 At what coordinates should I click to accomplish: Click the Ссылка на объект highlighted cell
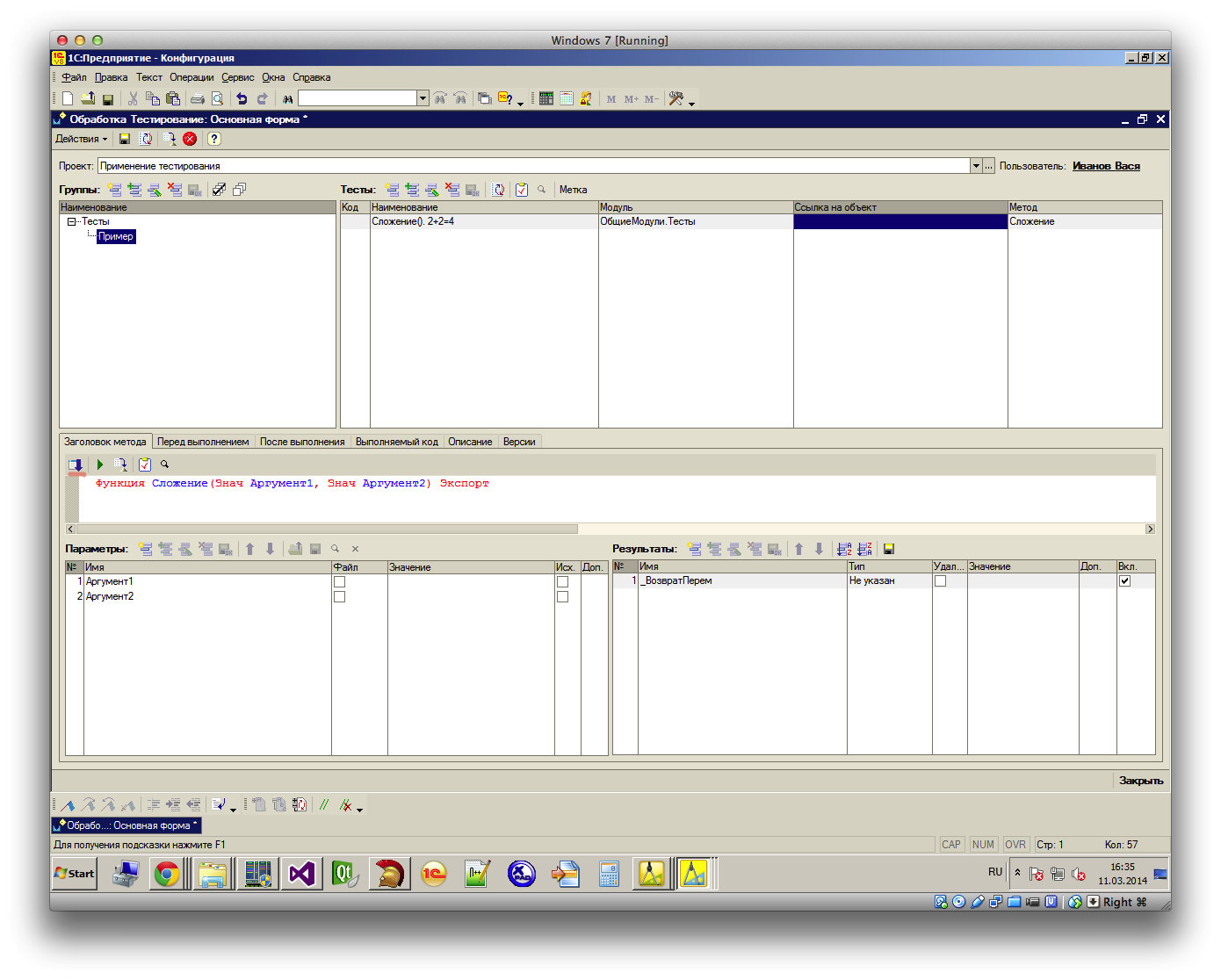900,222
